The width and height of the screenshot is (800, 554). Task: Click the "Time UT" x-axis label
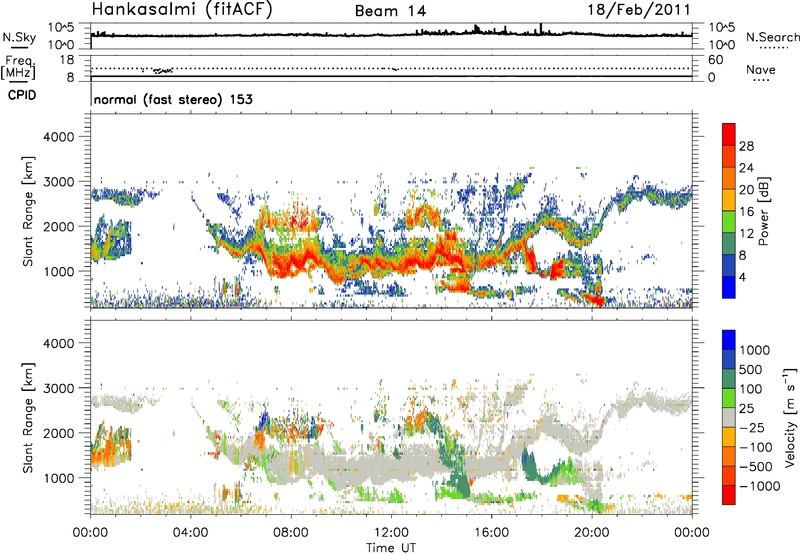pos(391,548)
